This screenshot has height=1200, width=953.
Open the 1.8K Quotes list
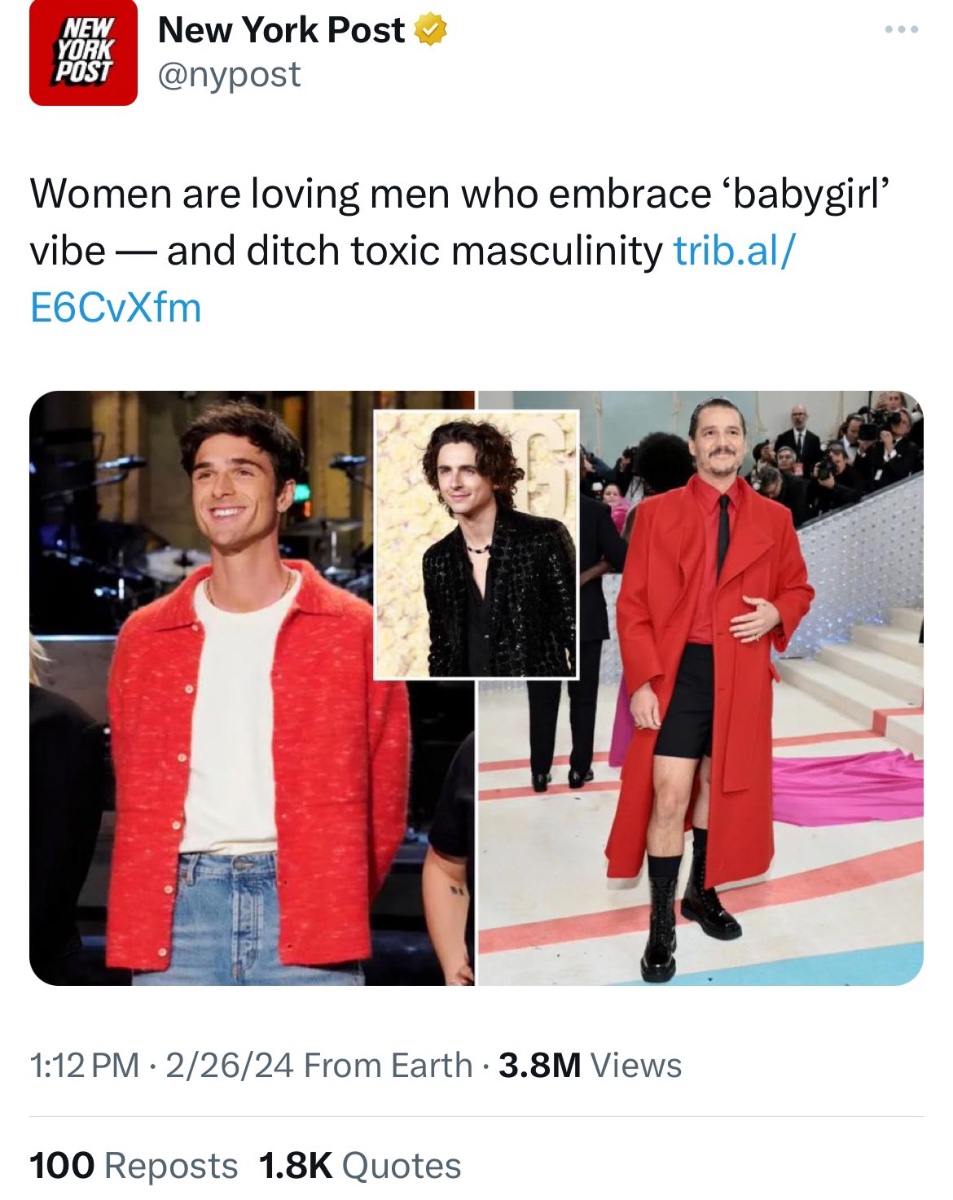pyautogui.click(x=360, y=1165)
